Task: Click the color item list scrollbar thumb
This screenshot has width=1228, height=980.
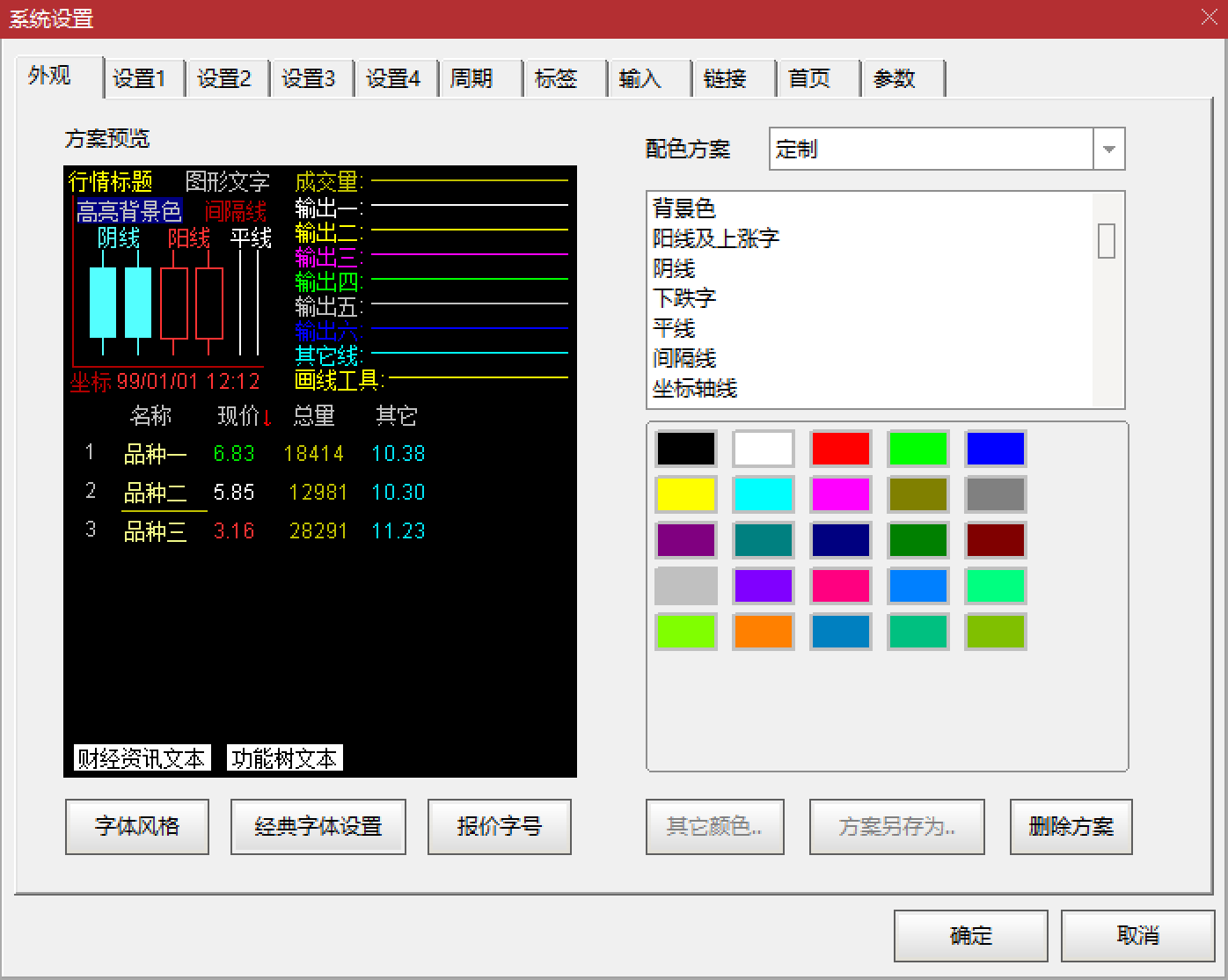Action: coord(1107,240)
